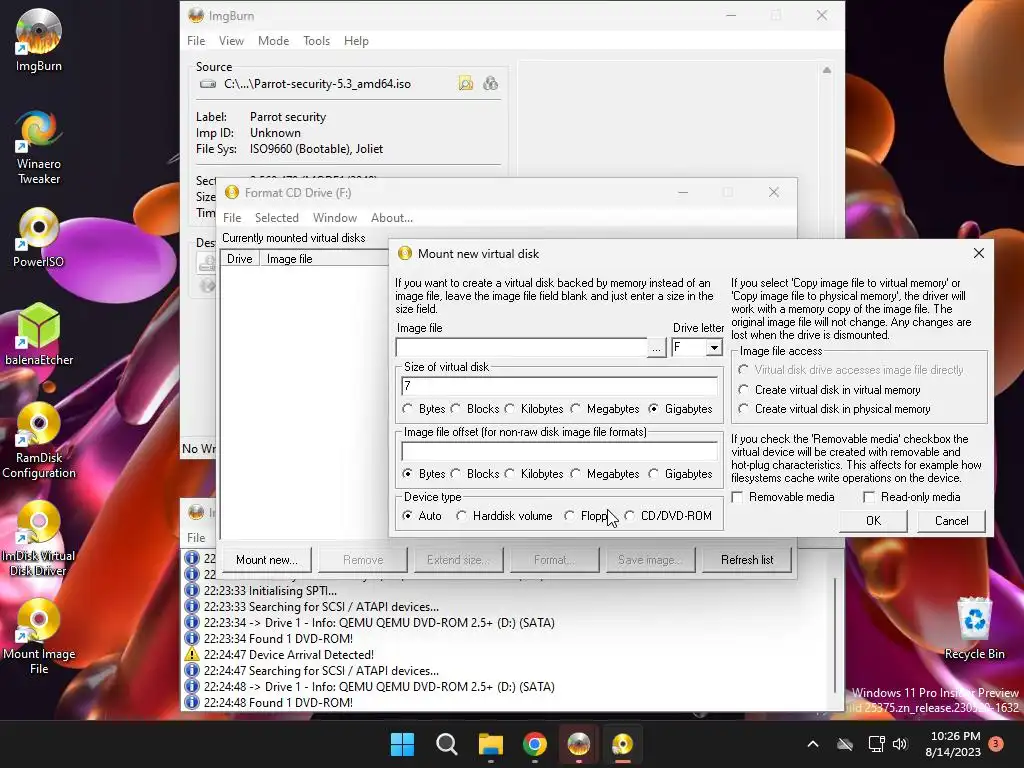Click the image information icon next to ImgBurn browse

[490, 84]
